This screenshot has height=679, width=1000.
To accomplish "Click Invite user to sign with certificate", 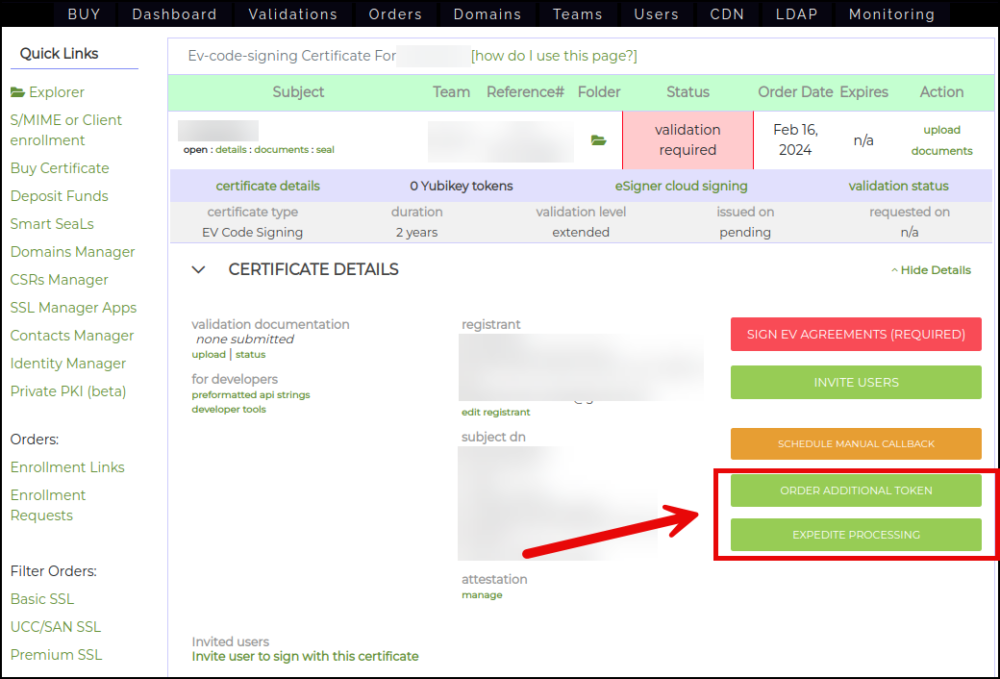I will click(305, 656).
